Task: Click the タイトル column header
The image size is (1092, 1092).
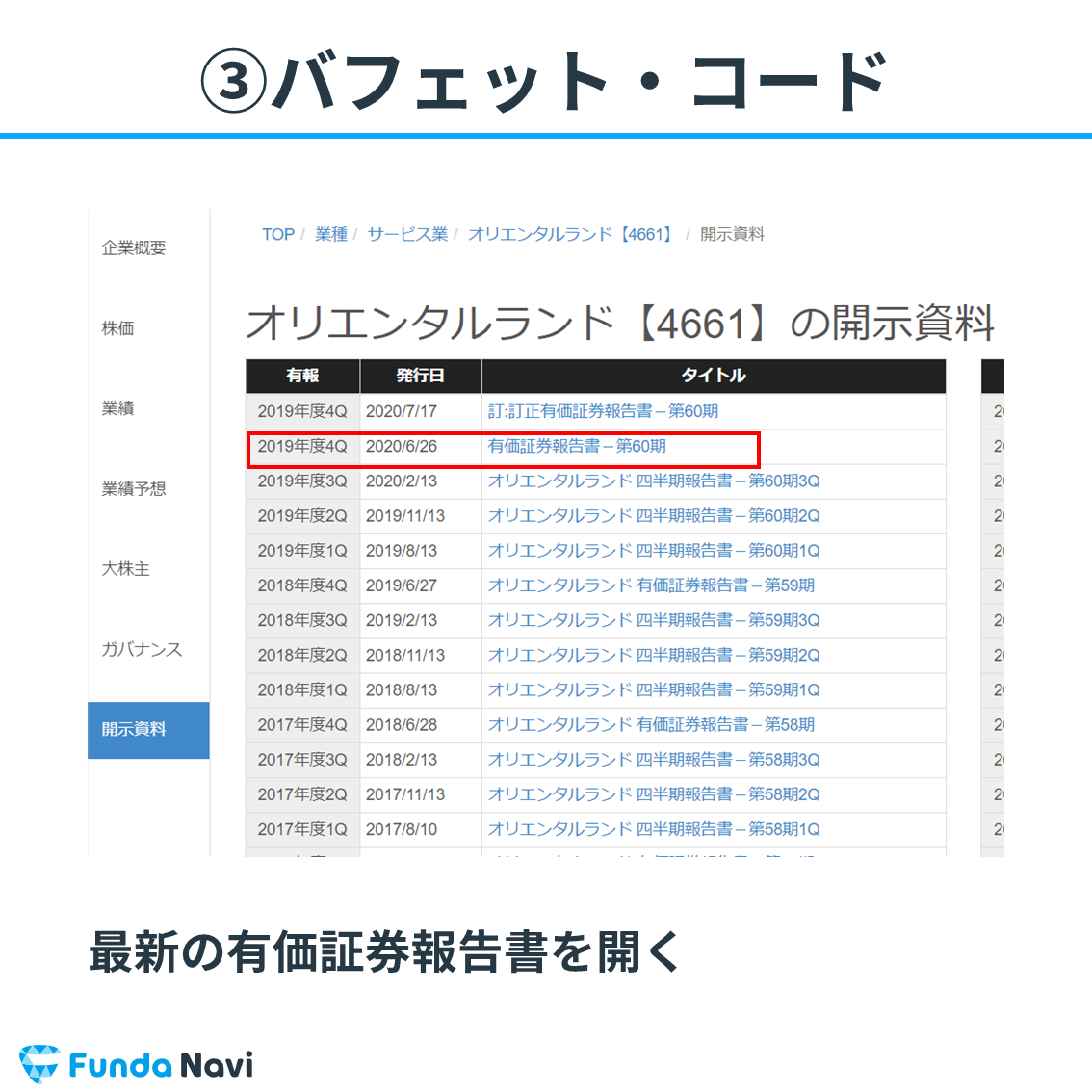Action: (x=714, y=377)
